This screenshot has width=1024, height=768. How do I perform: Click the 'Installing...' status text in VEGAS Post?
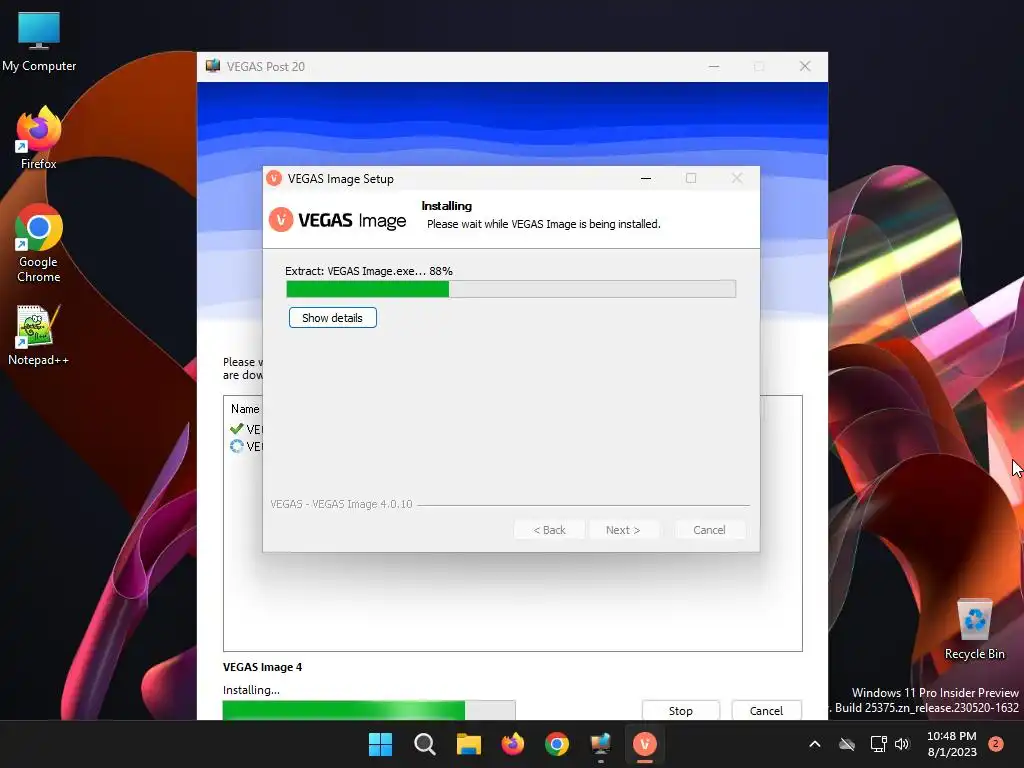coord(251,690)
